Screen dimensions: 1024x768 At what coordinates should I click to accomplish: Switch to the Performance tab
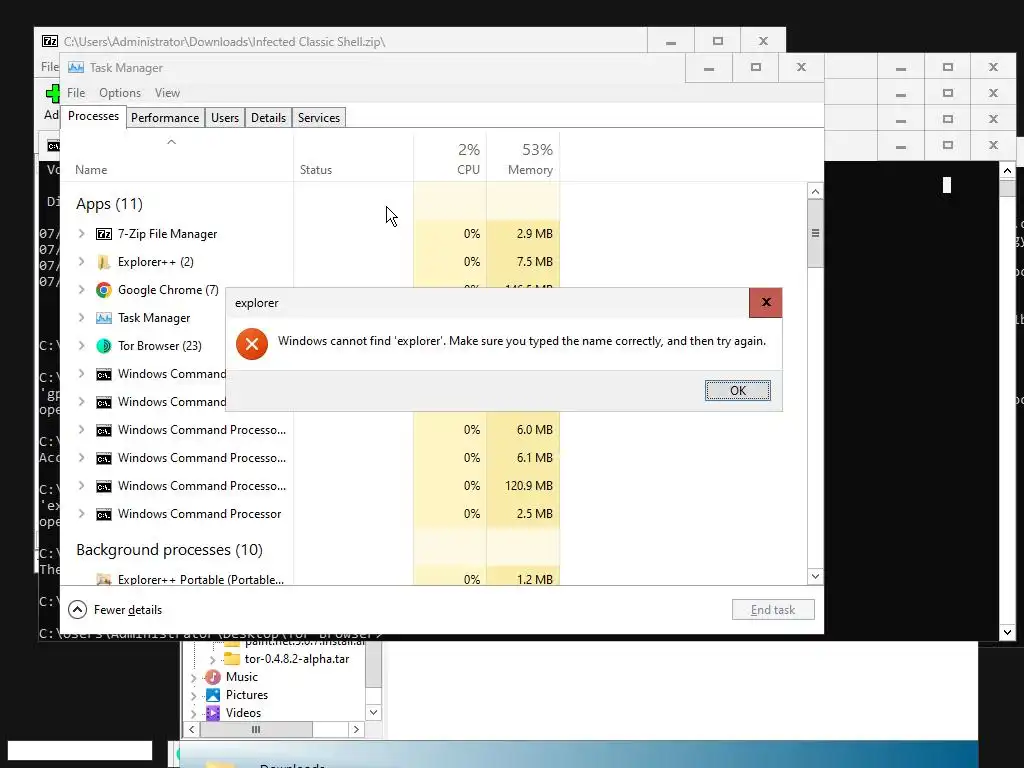[x=165, y=118]
